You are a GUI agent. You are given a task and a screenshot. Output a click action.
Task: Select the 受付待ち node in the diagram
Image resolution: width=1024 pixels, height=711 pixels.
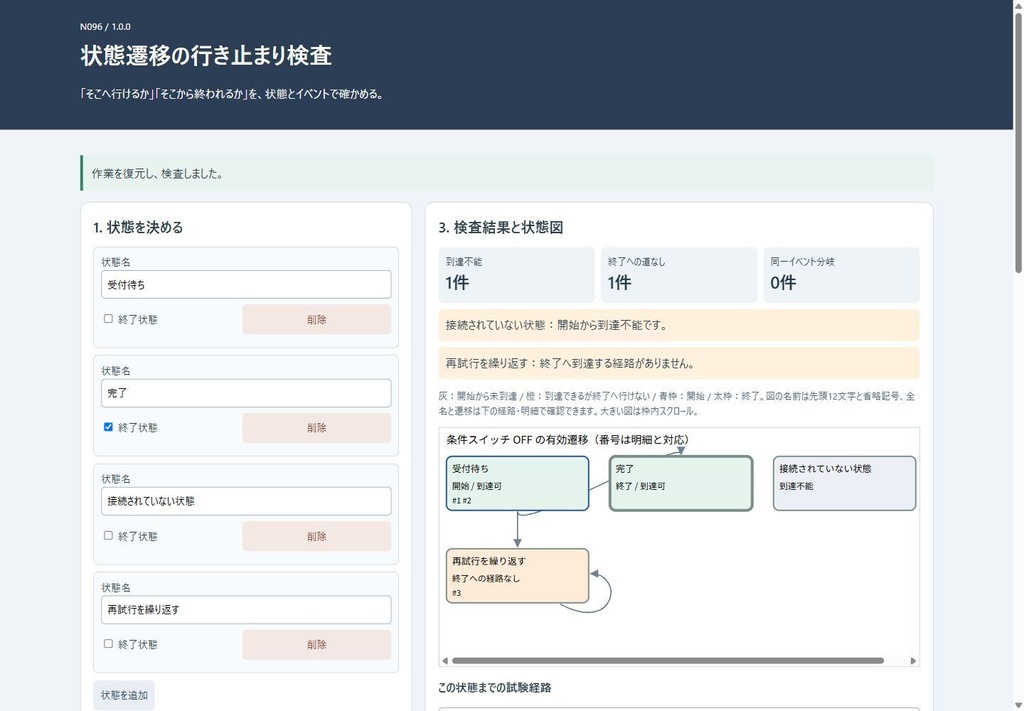pos(517,483)
